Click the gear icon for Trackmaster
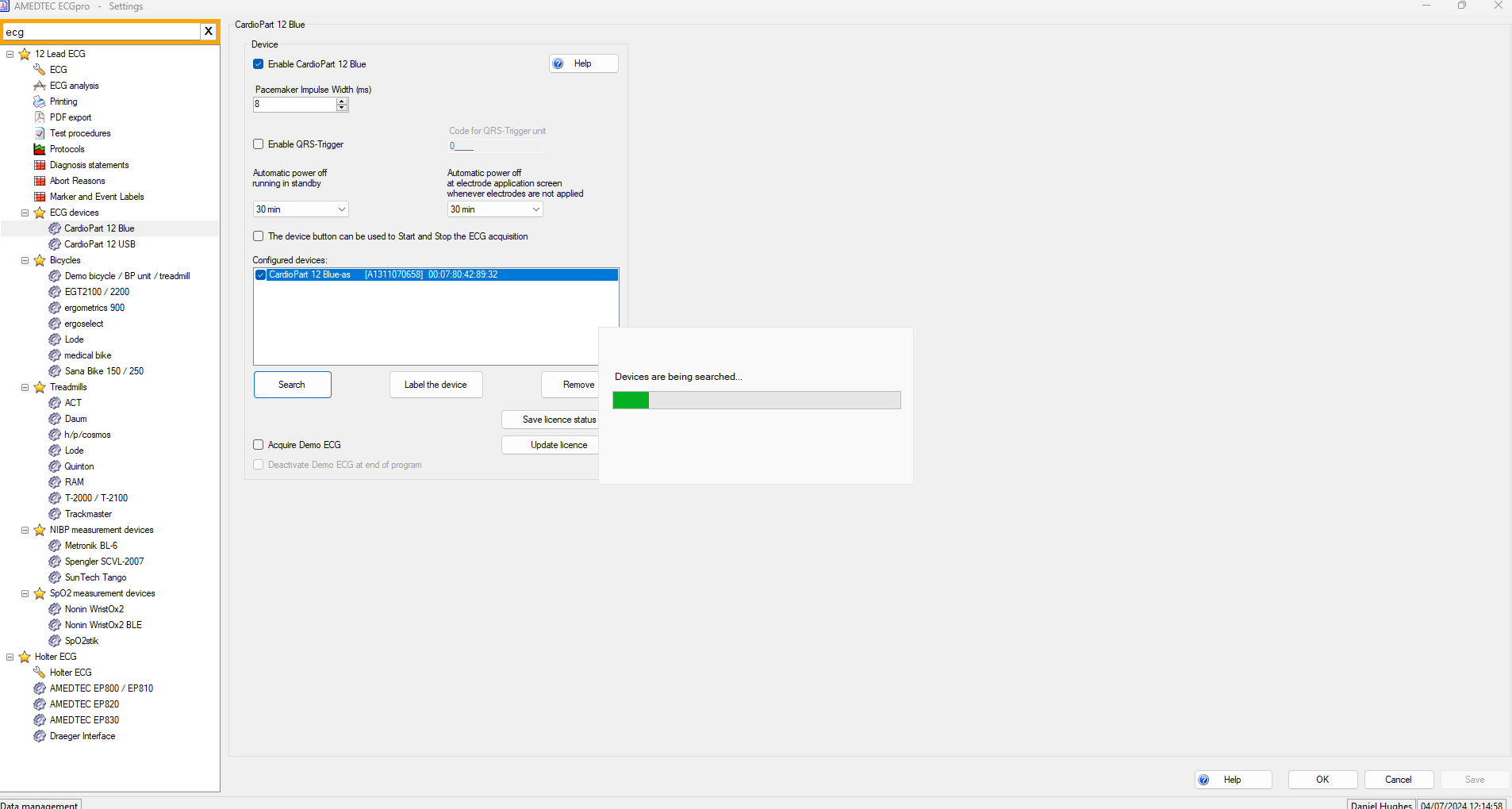 coord(55,514)
